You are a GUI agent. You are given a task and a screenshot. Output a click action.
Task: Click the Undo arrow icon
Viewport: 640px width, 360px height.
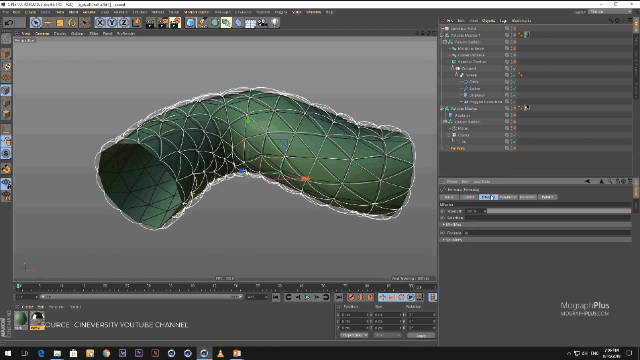9,23
